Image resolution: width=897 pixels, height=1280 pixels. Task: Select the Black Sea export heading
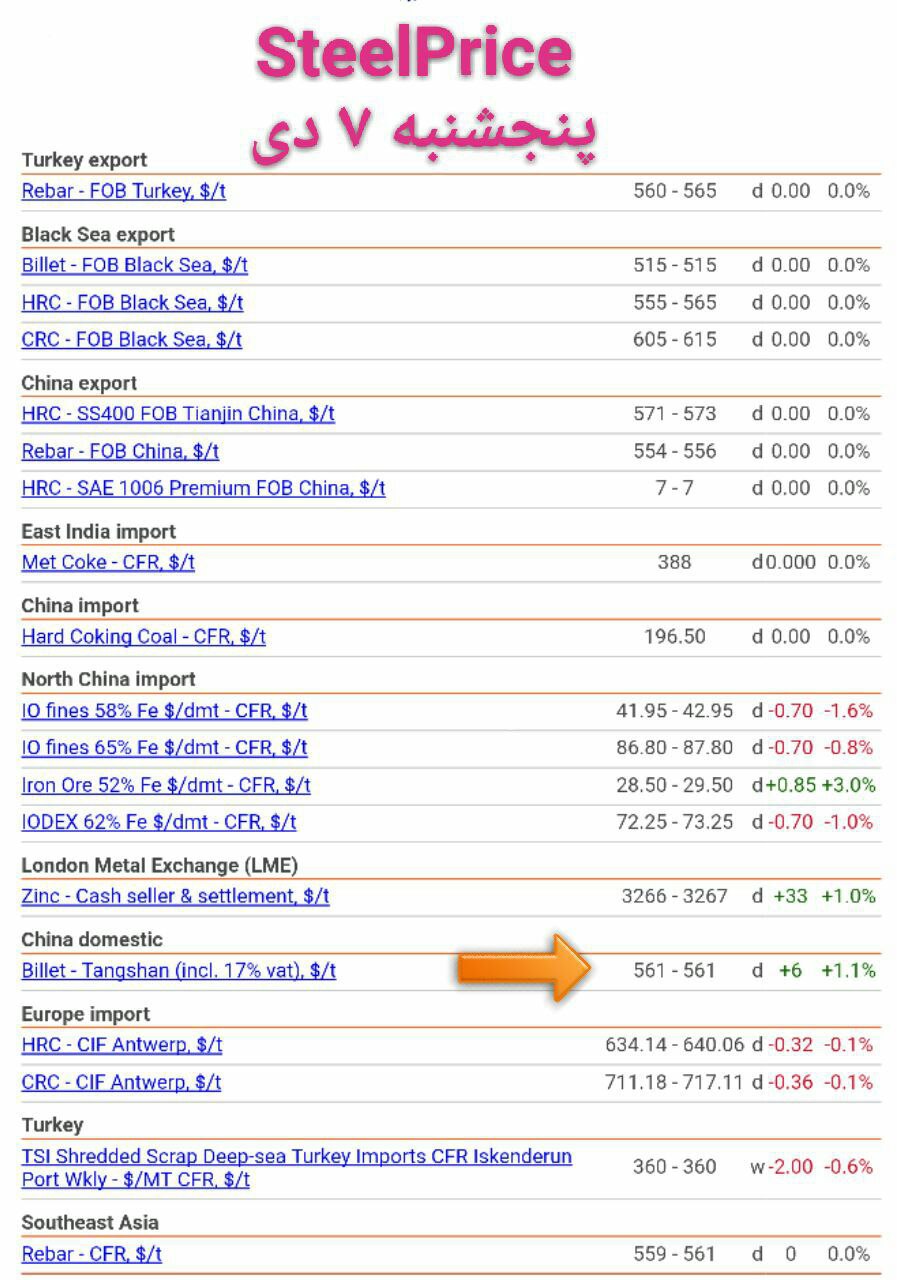(x=98, y=234)
